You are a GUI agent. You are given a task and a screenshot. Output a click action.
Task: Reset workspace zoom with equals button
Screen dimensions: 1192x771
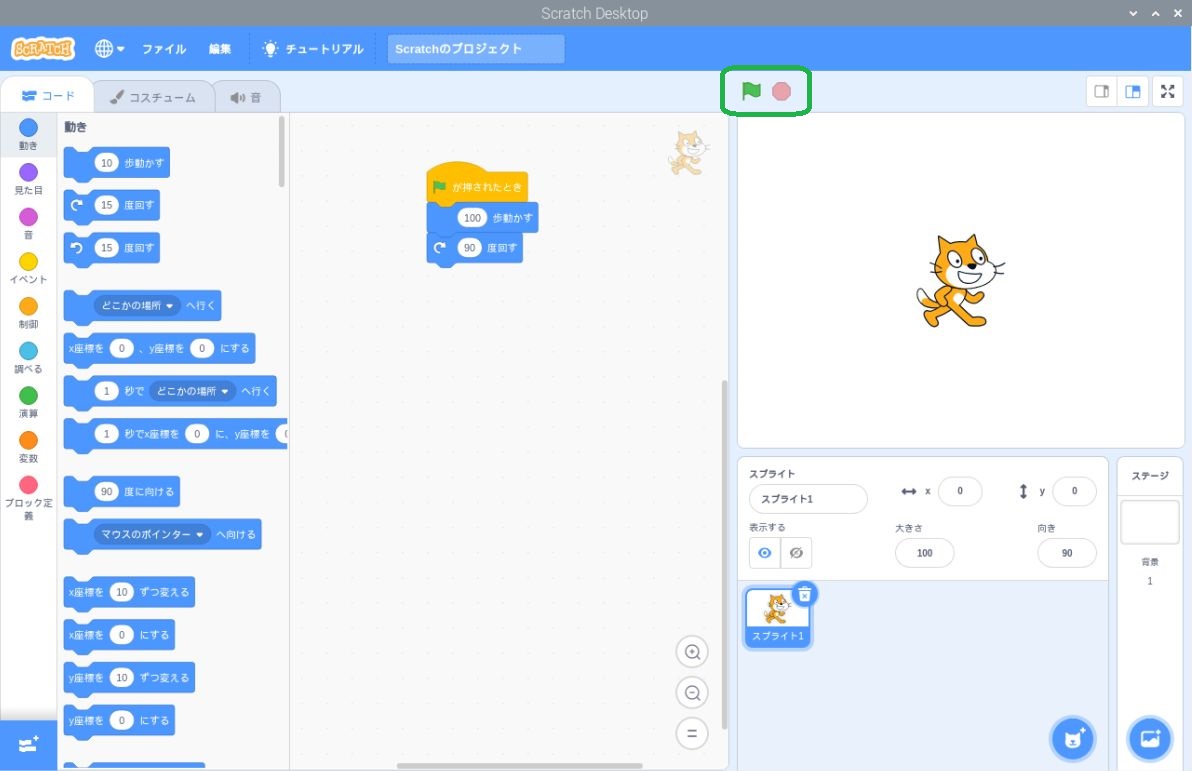[692, 734]
